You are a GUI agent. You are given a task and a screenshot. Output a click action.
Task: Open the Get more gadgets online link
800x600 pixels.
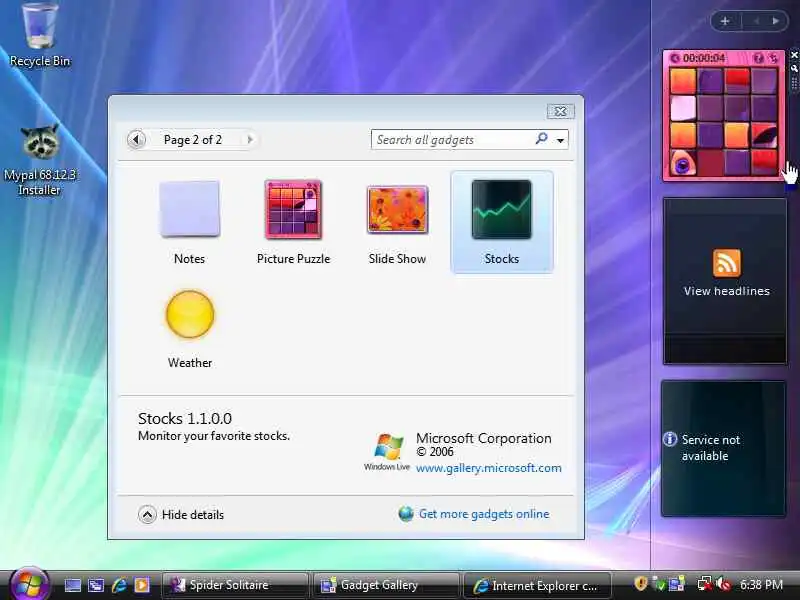(484, 514)
